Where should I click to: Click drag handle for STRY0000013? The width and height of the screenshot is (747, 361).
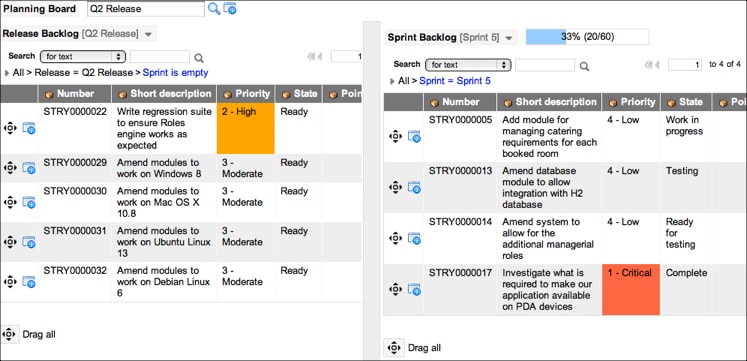(395, 188)
